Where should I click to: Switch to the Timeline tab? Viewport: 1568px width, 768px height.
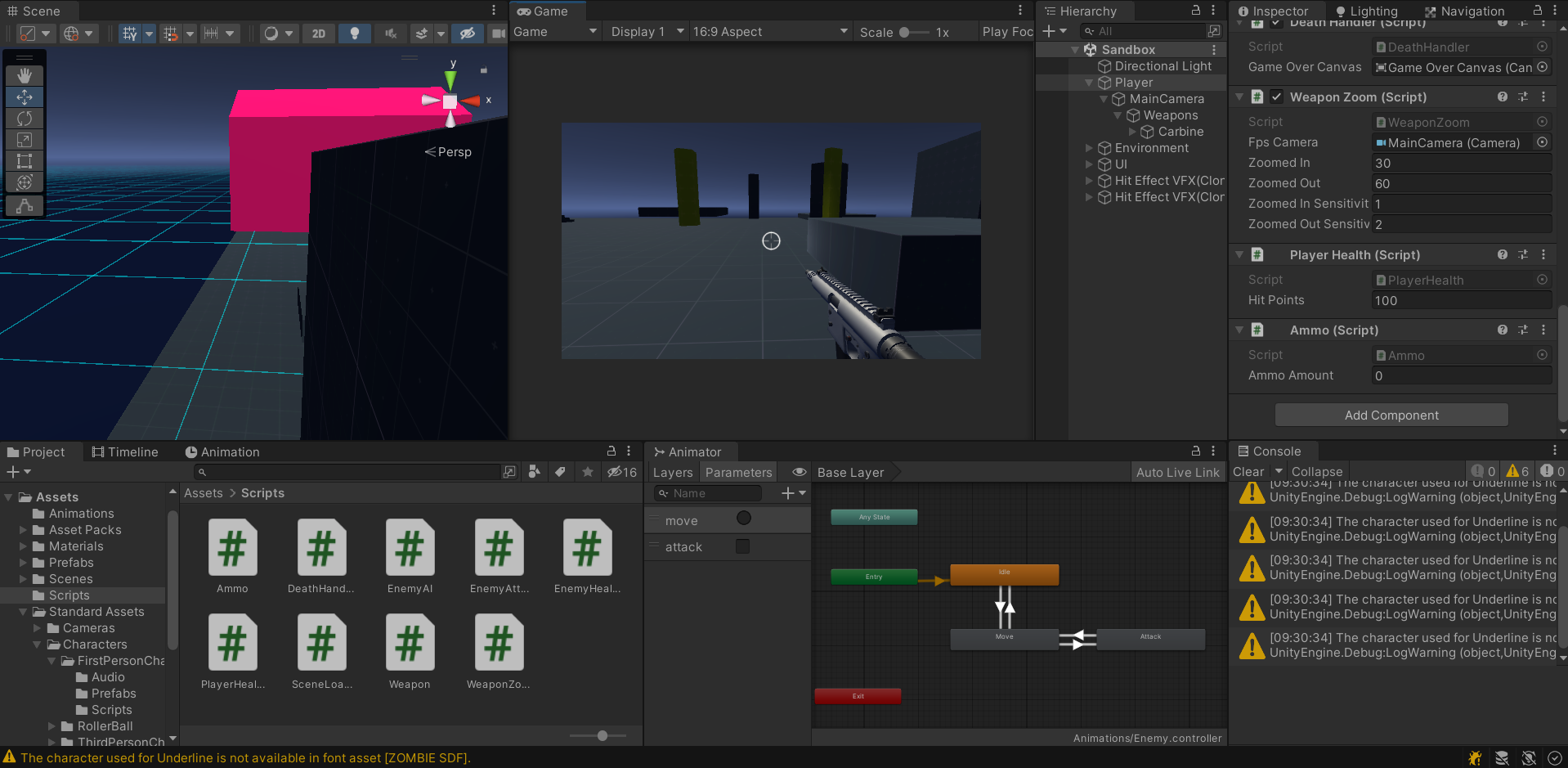pos(125,452)
